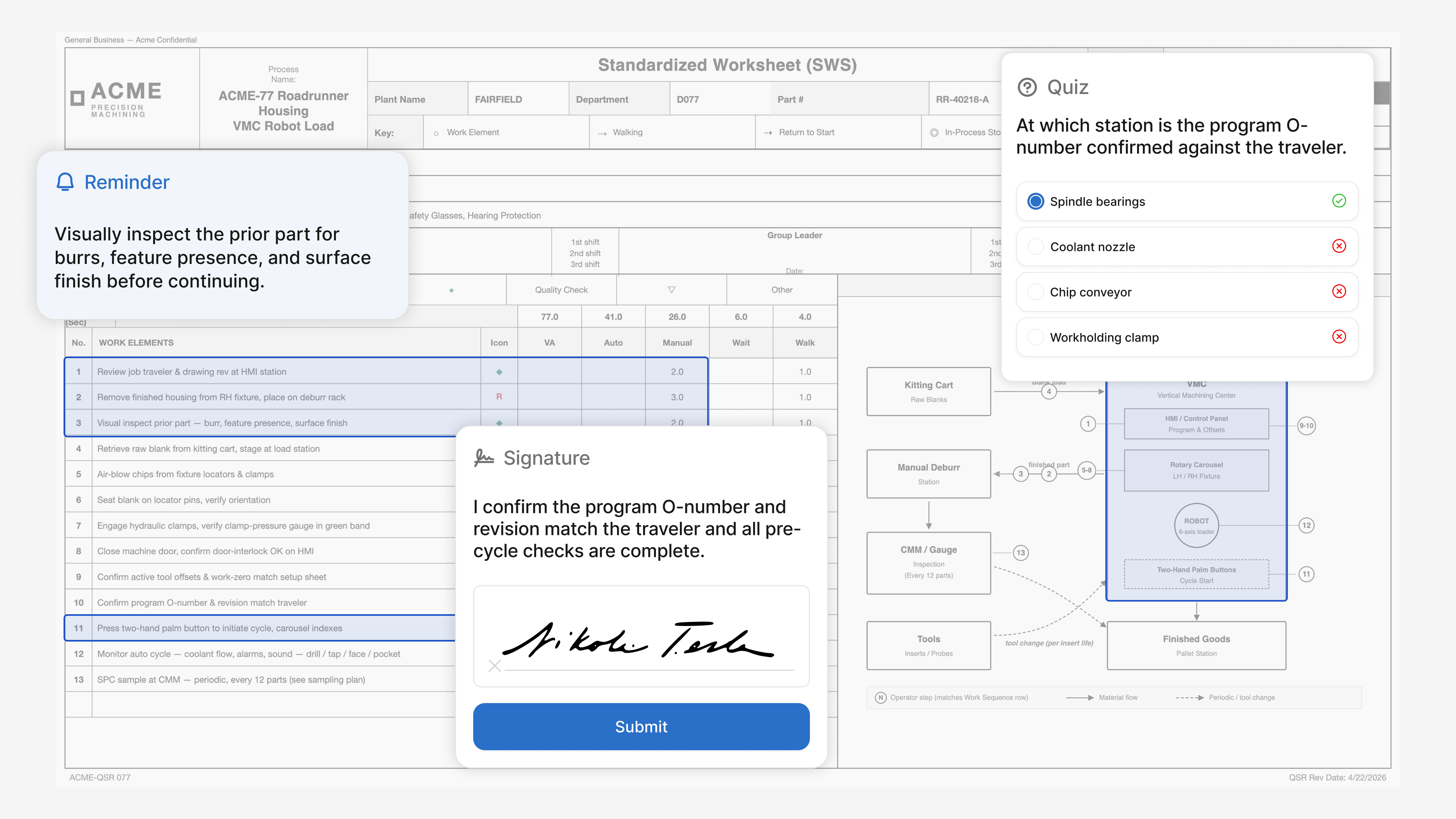Click the HMI / Control Panel box
The height and width of the screenshot is (819, 1456).
(1196, 424)
